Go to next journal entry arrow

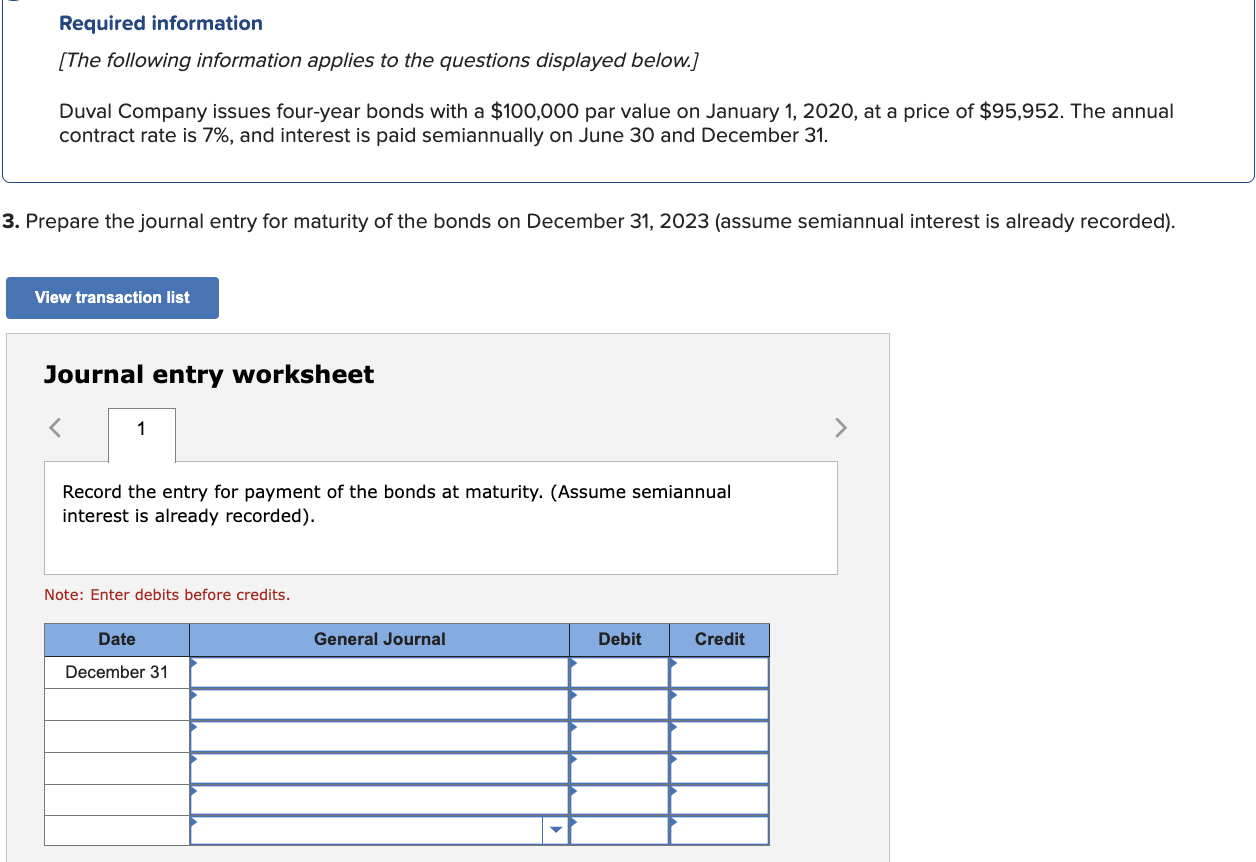click(x=841, y=428)
